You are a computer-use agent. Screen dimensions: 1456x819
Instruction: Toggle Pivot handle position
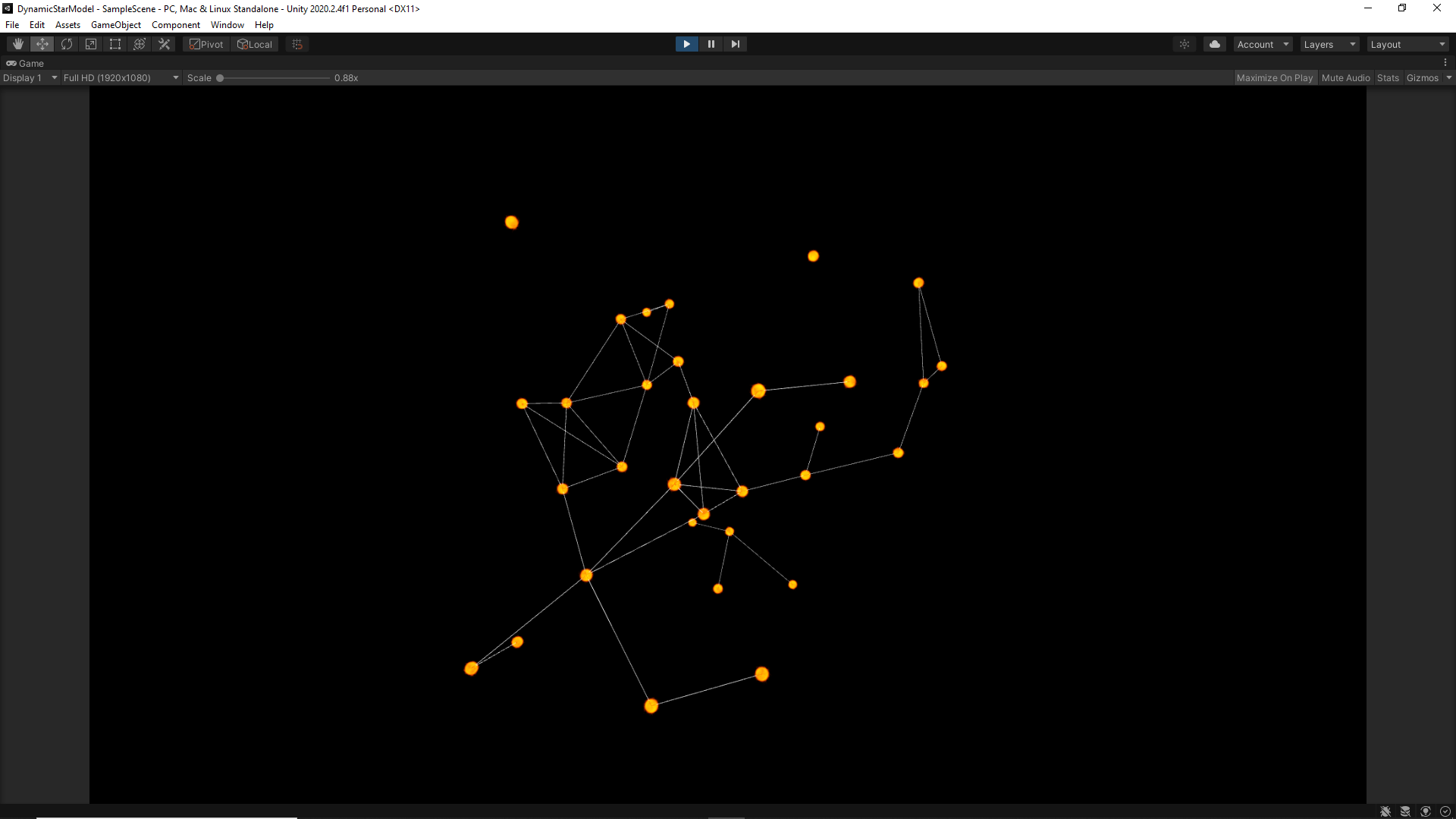(x=206, y=44)
